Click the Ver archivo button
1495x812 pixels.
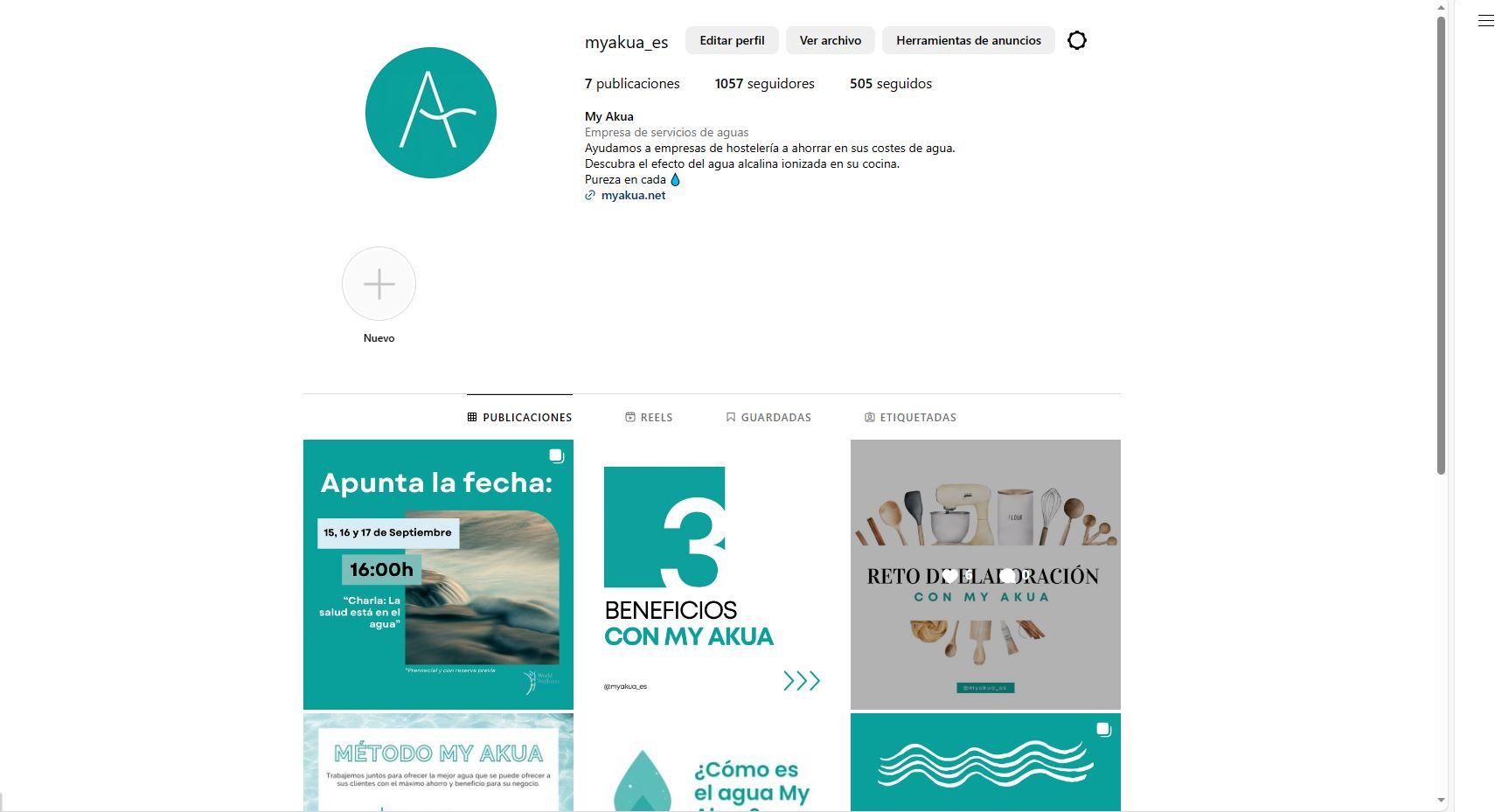point(831,40)
